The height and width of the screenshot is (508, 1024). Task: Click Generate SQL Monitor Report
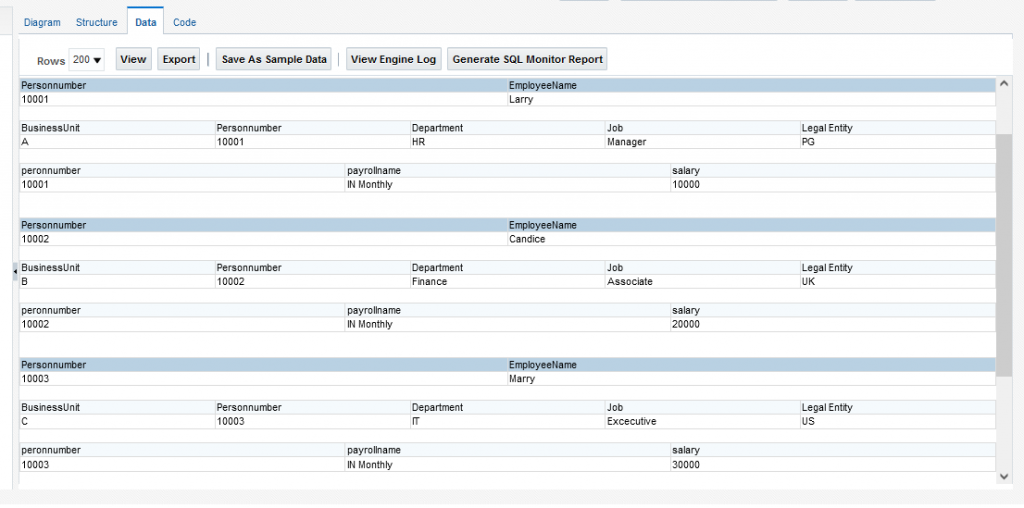coord(527,60)
